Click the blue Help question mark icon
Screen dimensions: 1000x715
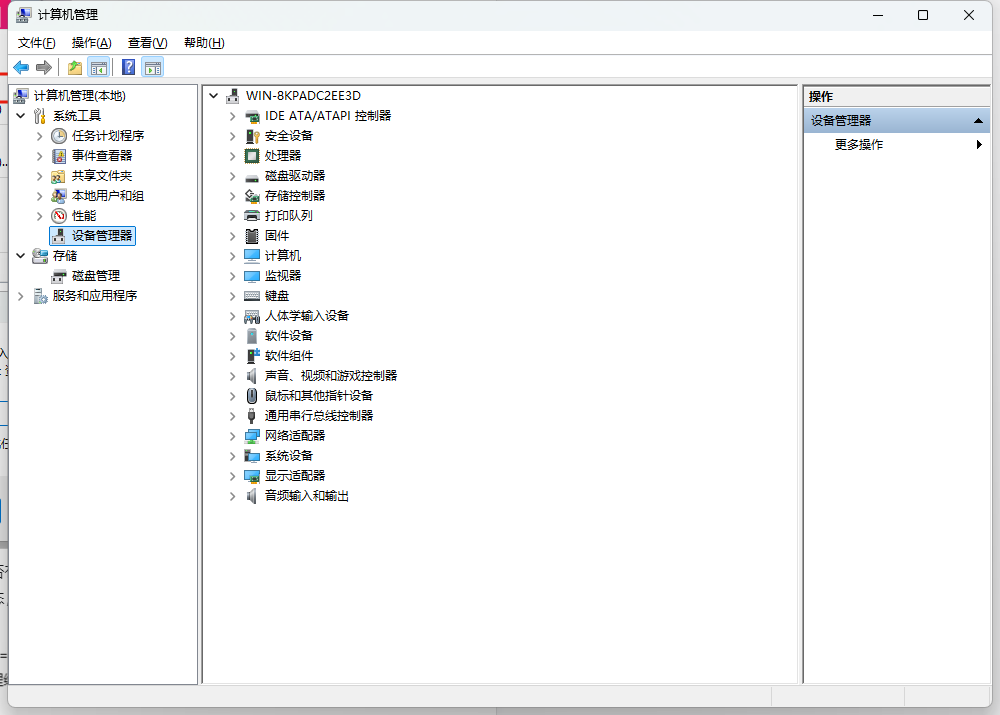tap(128, 67)
